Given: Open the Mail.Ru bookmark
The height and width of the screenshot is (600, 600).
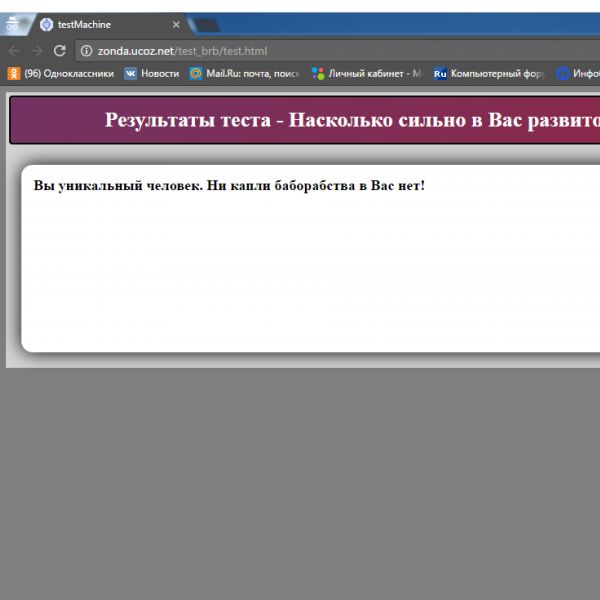Looking at the screenshot, I should [245, 73].
